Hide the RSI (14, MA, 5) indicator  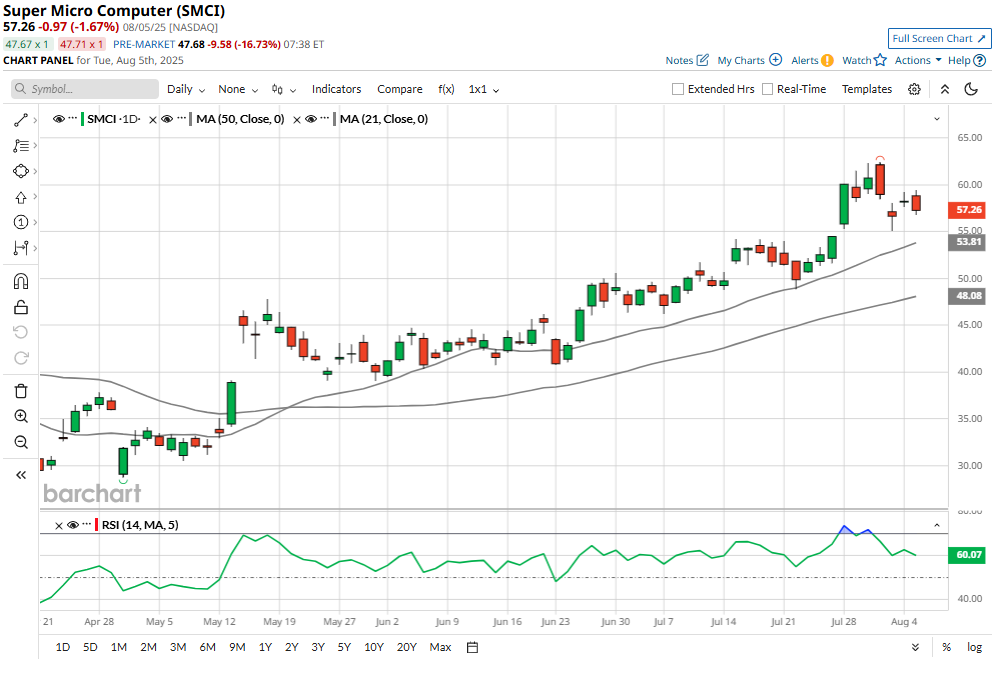click(x=73, y=525)
